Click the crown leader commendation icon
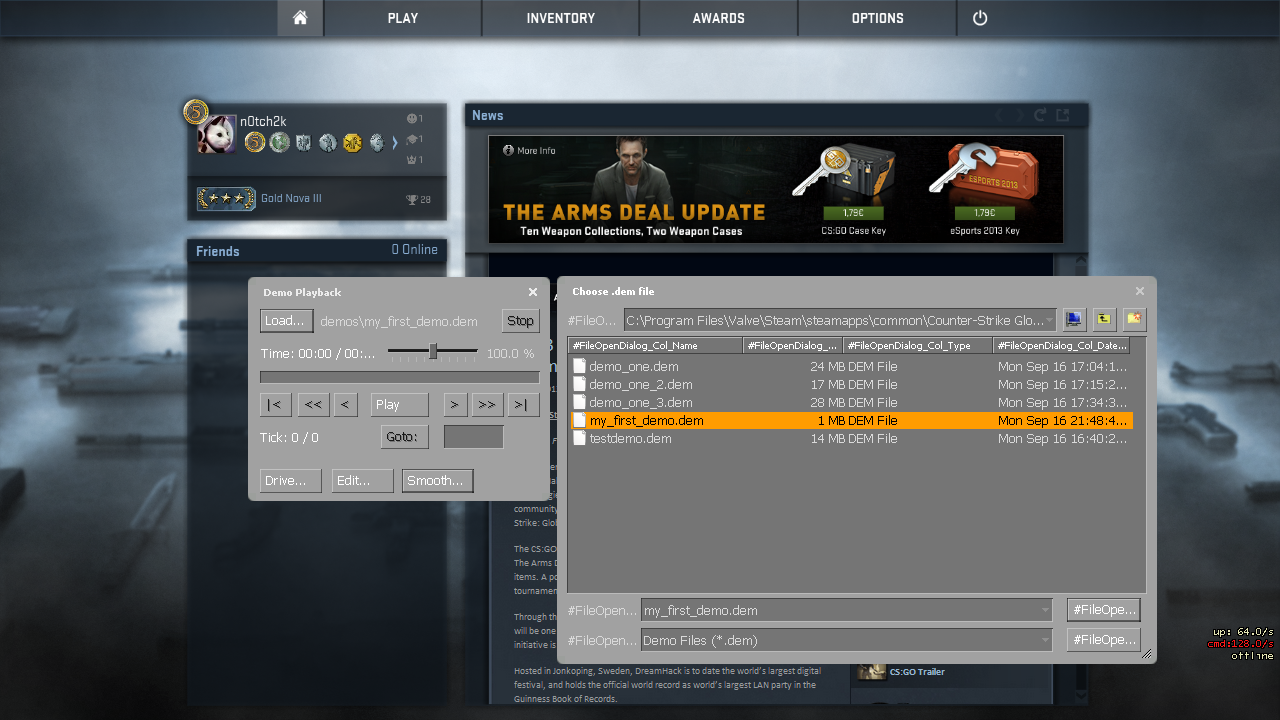 pos(412,160)
